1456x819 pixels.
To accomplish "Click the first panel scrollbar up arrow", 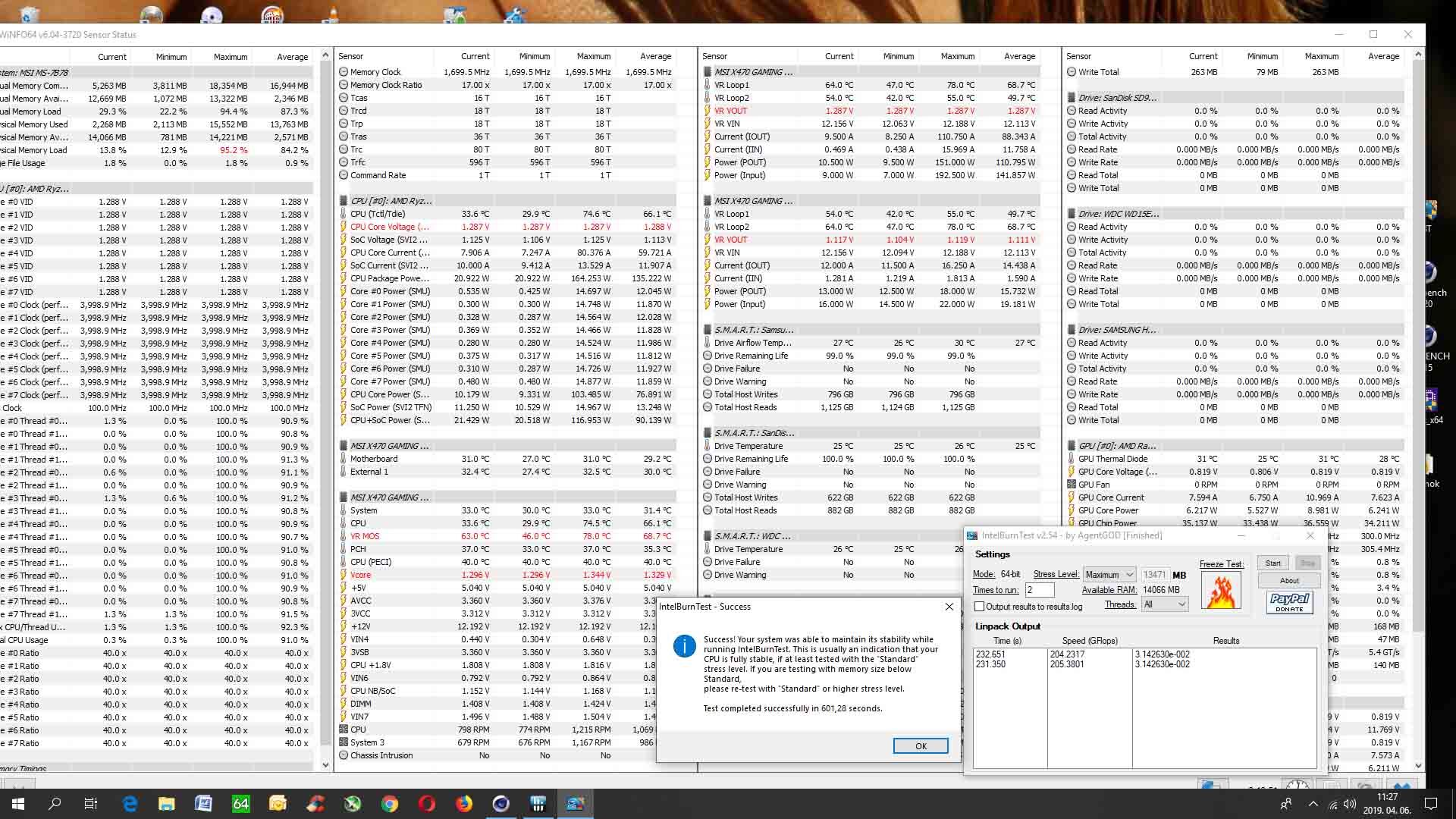I will 325,55.
